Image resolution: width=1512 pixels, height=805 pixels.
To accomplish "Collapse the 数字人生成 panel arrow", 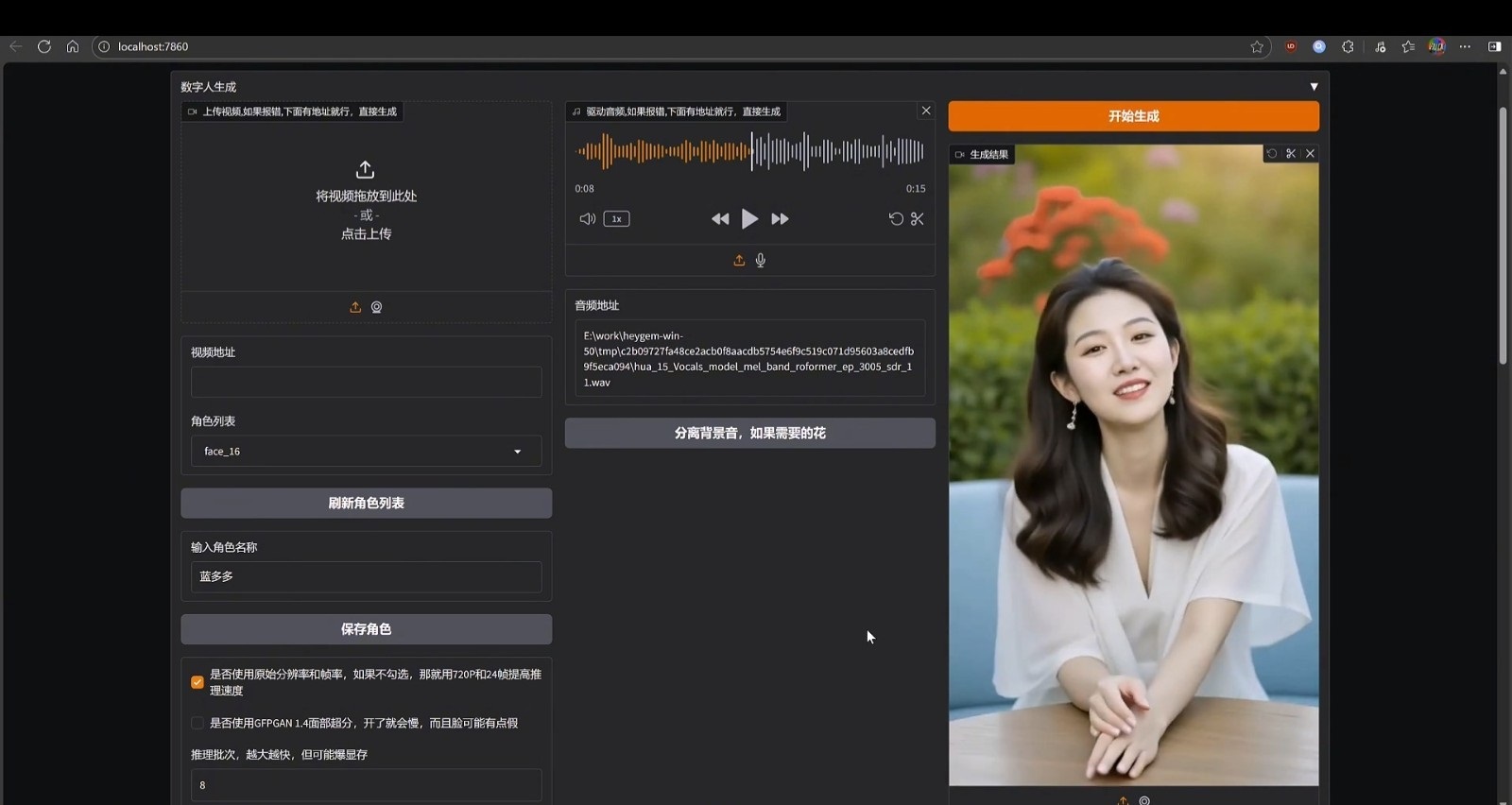I will coord(1314,87).
